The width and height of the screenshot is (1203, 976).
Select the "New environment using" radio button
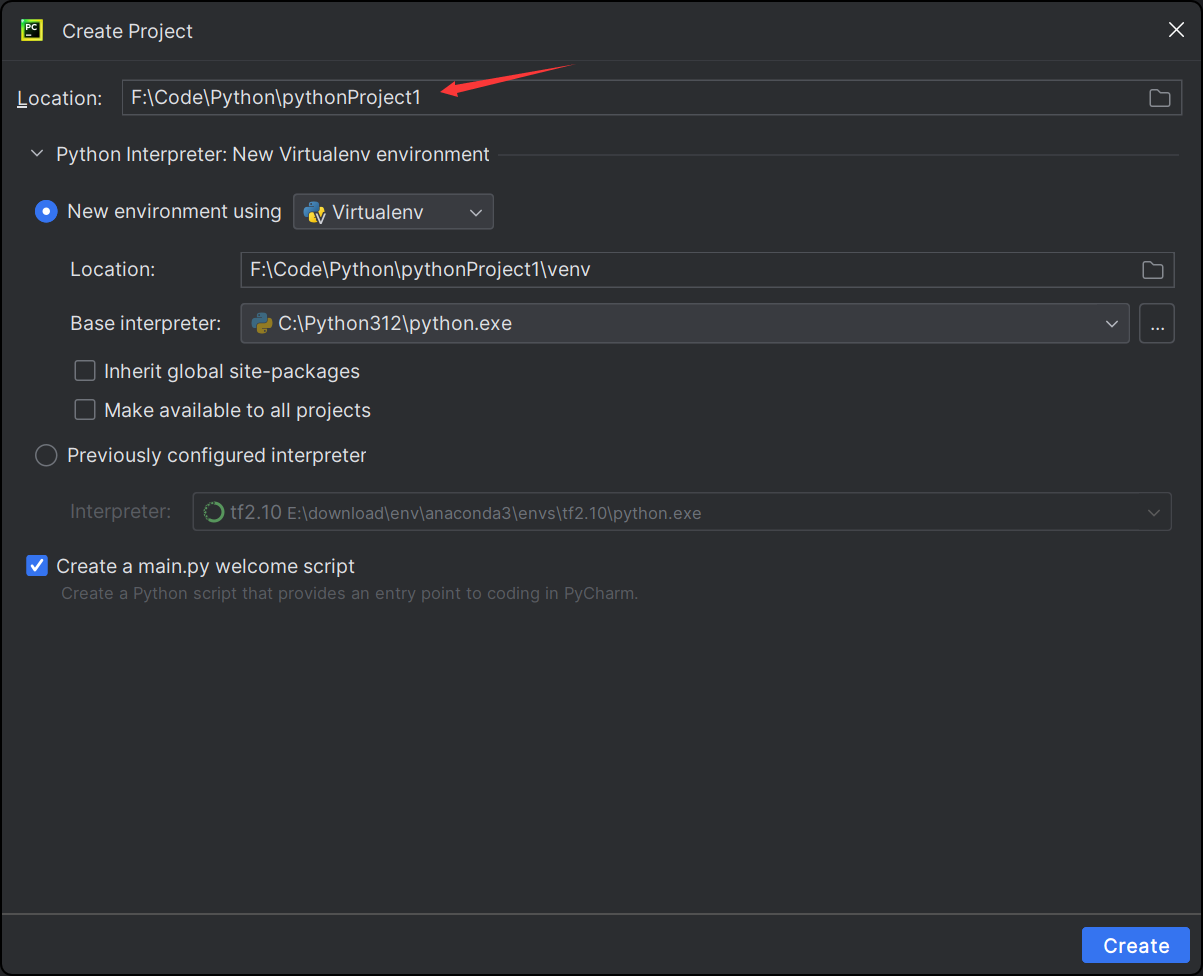46,211
